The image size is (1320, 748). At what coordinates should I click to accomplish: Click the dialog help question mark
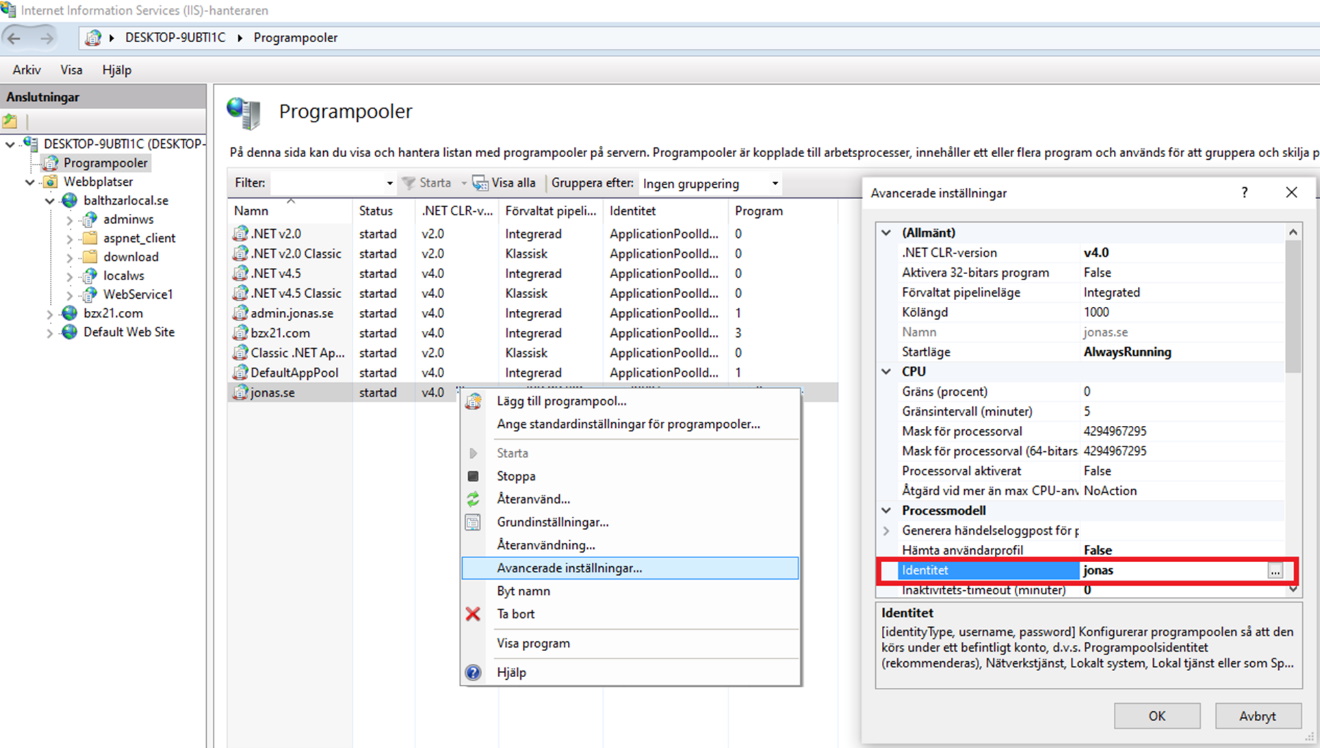point(1244,192)
